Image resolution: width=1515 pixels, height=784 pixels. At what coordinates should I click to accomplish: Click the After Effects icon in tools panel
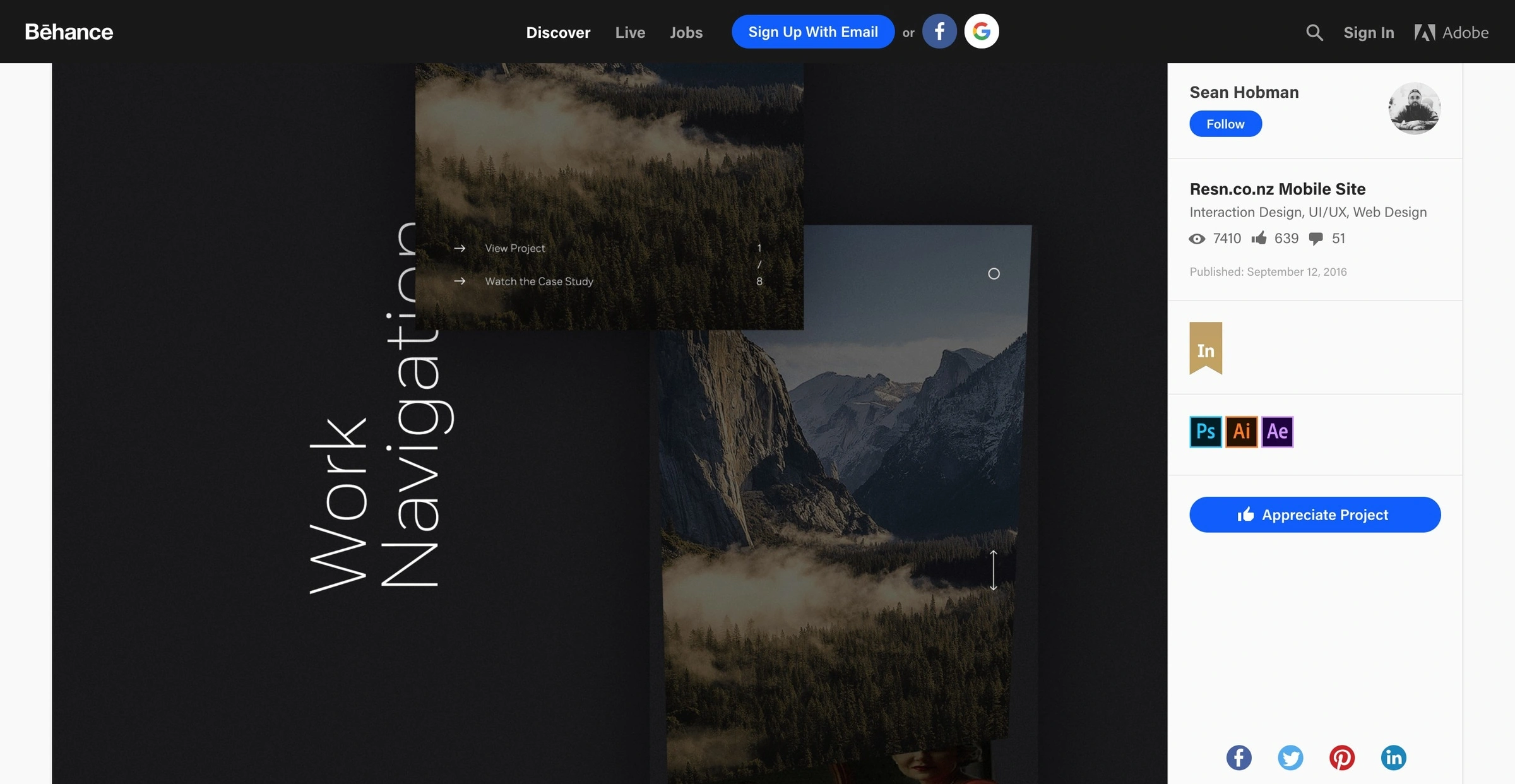(x=1277, y=431)
